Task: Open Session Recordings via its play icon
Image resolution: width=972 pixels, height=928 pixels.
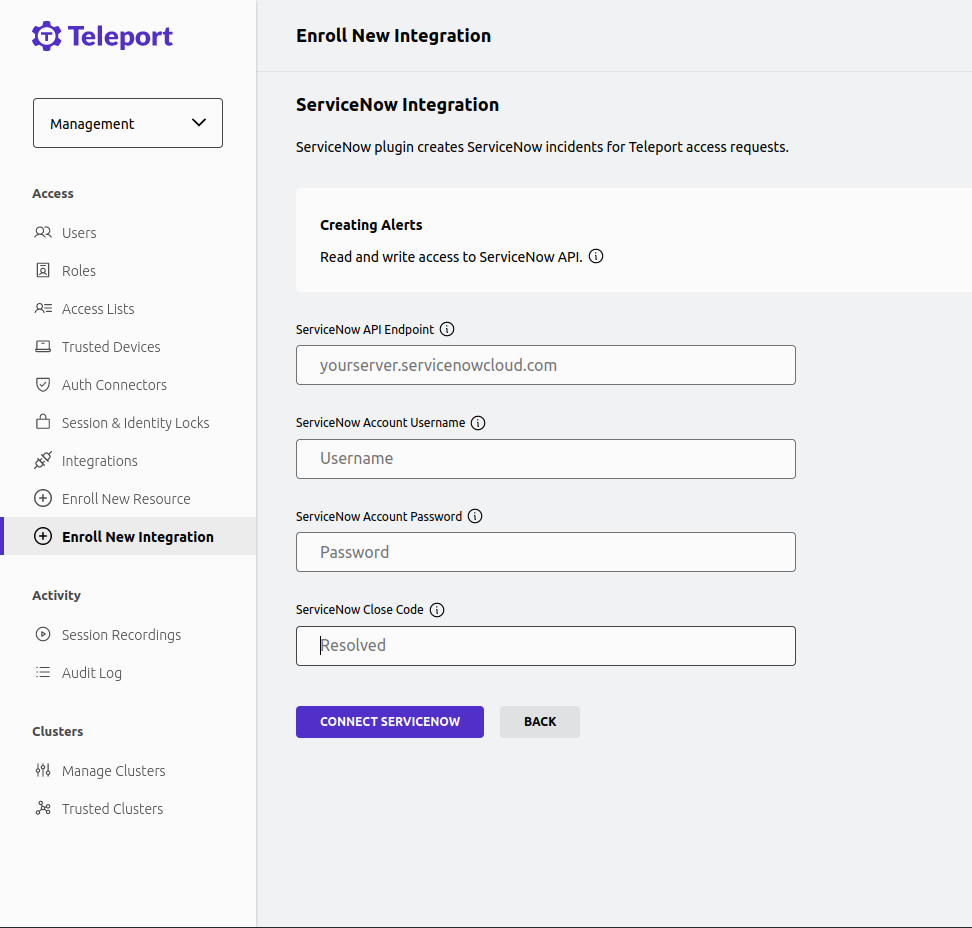Action: [x=43, y=634]
